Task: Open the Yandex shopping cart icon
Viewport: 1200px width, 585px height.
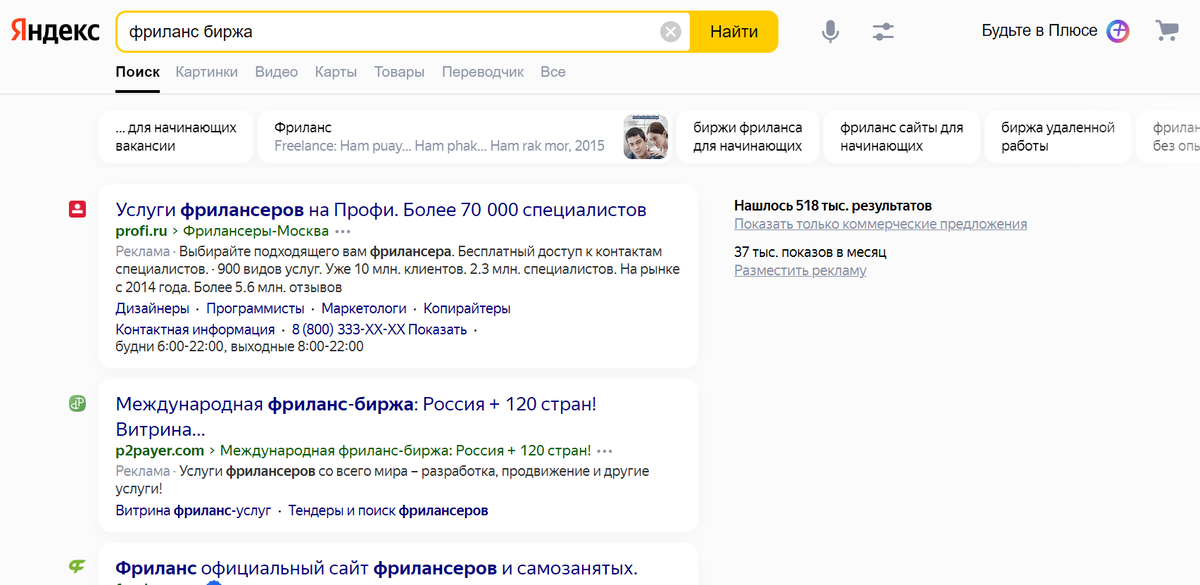Action: pyautogui.click(x=1166, y=31)
